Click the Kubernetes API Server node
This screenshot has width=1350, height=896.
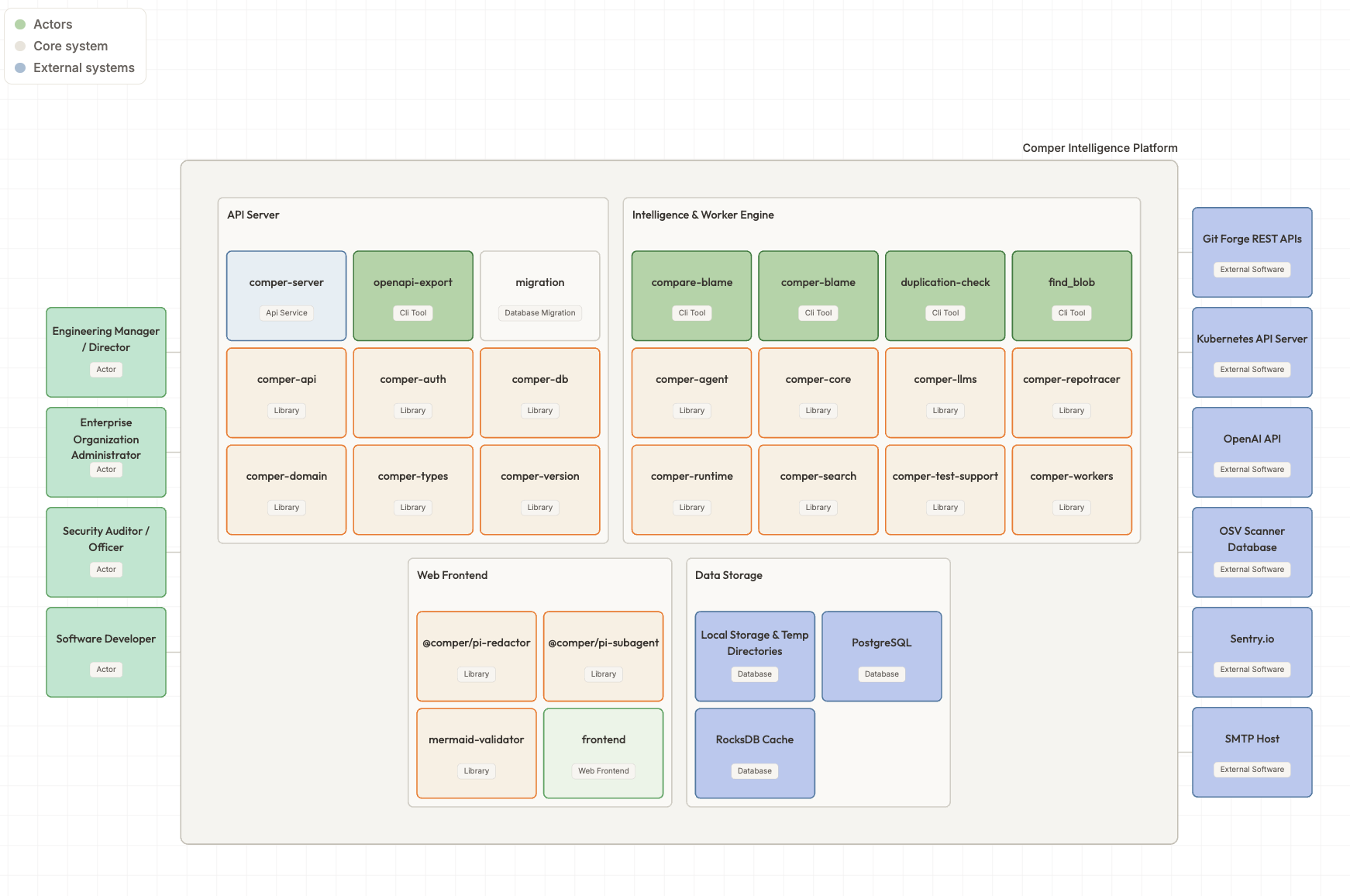click(1252, 353)
